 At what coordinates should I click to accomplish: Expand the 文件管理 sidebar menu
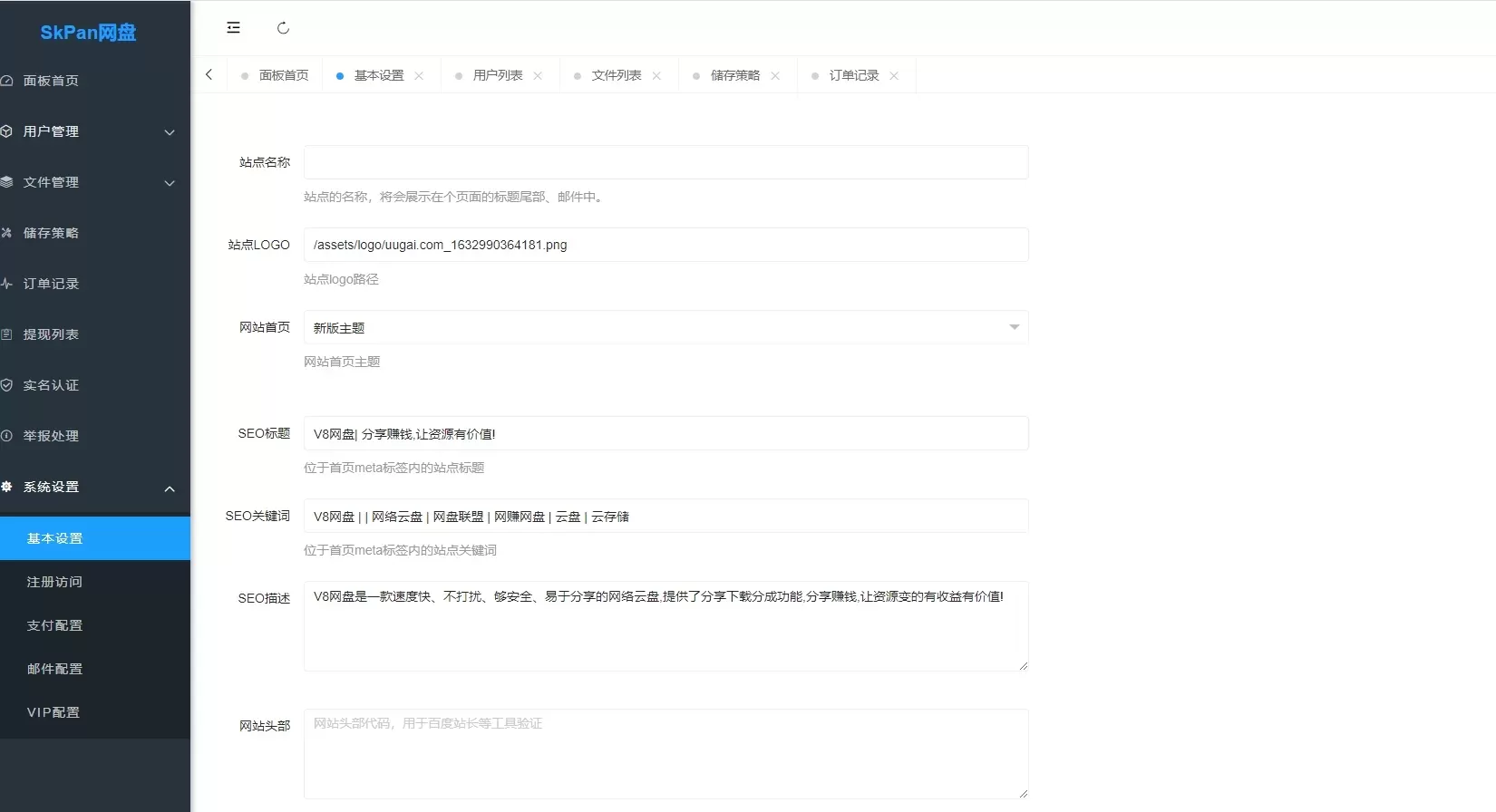click(91, 182)
